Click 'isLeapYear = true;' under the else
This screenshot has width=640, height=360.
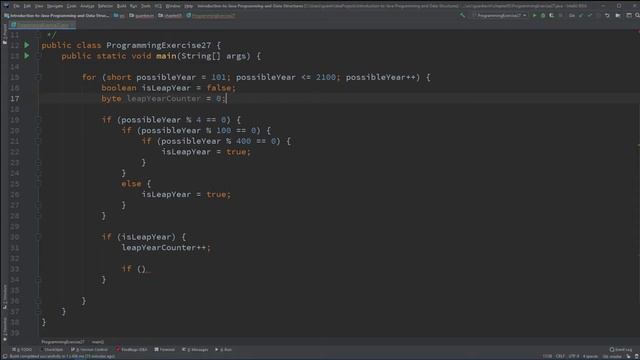(x=186, y=194)
